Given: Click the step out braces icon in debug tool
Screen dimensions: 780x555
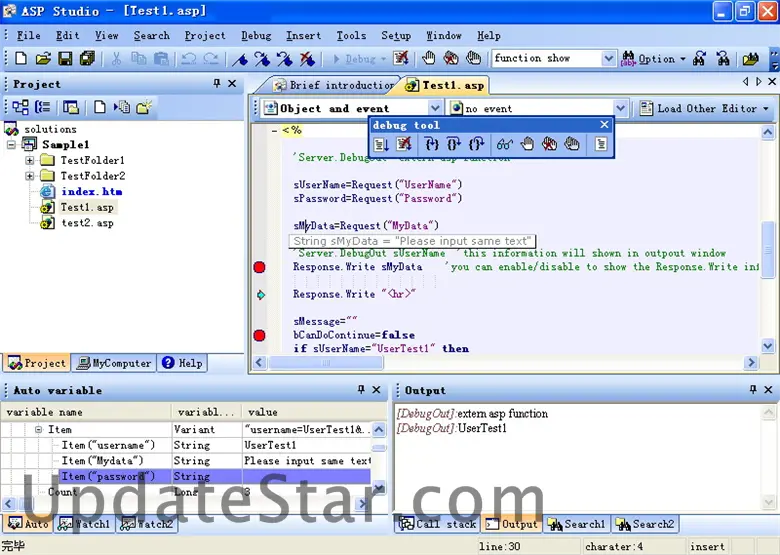Looking at the screenshot, I should (477, 144).
